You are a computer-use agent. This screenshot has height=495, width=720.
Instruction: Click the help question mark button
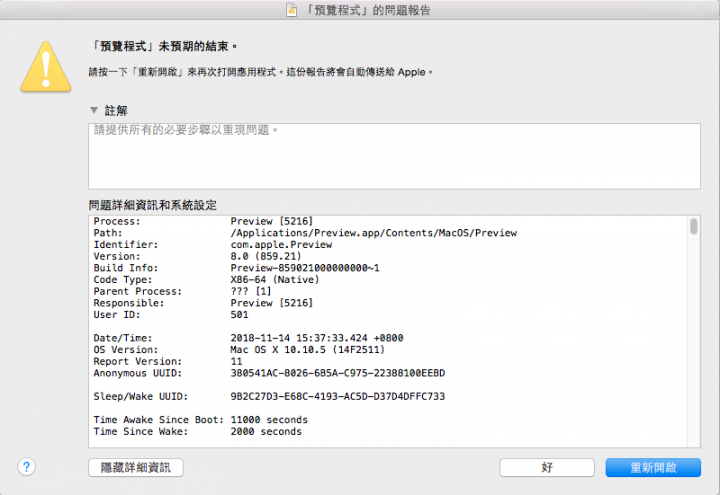[x=26, y=467]
